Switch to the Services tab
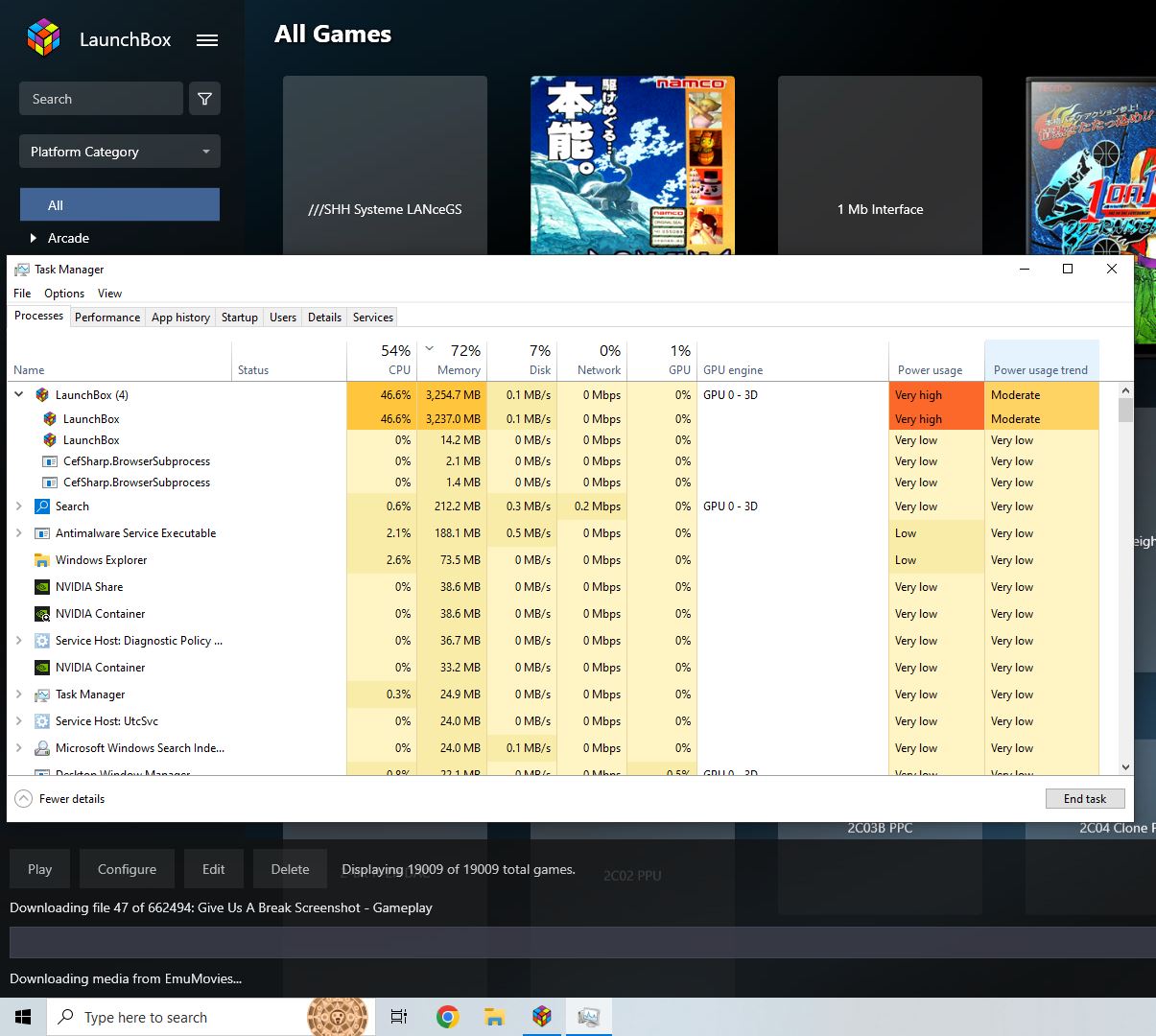This screenshot has width=1156, height=1036. pos(373,318)
